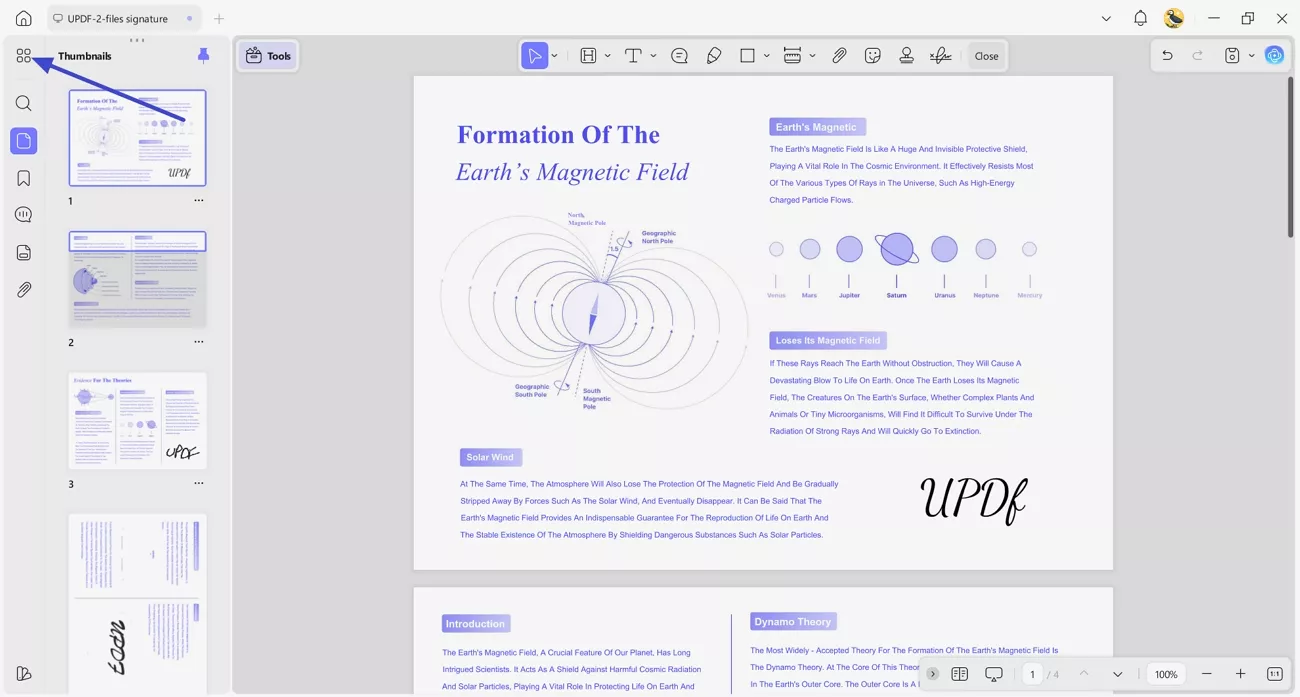This screenshot has height=697, width=1300.
Task: Toggle the Thumbnails panel pin
Action: pos(203,55)
